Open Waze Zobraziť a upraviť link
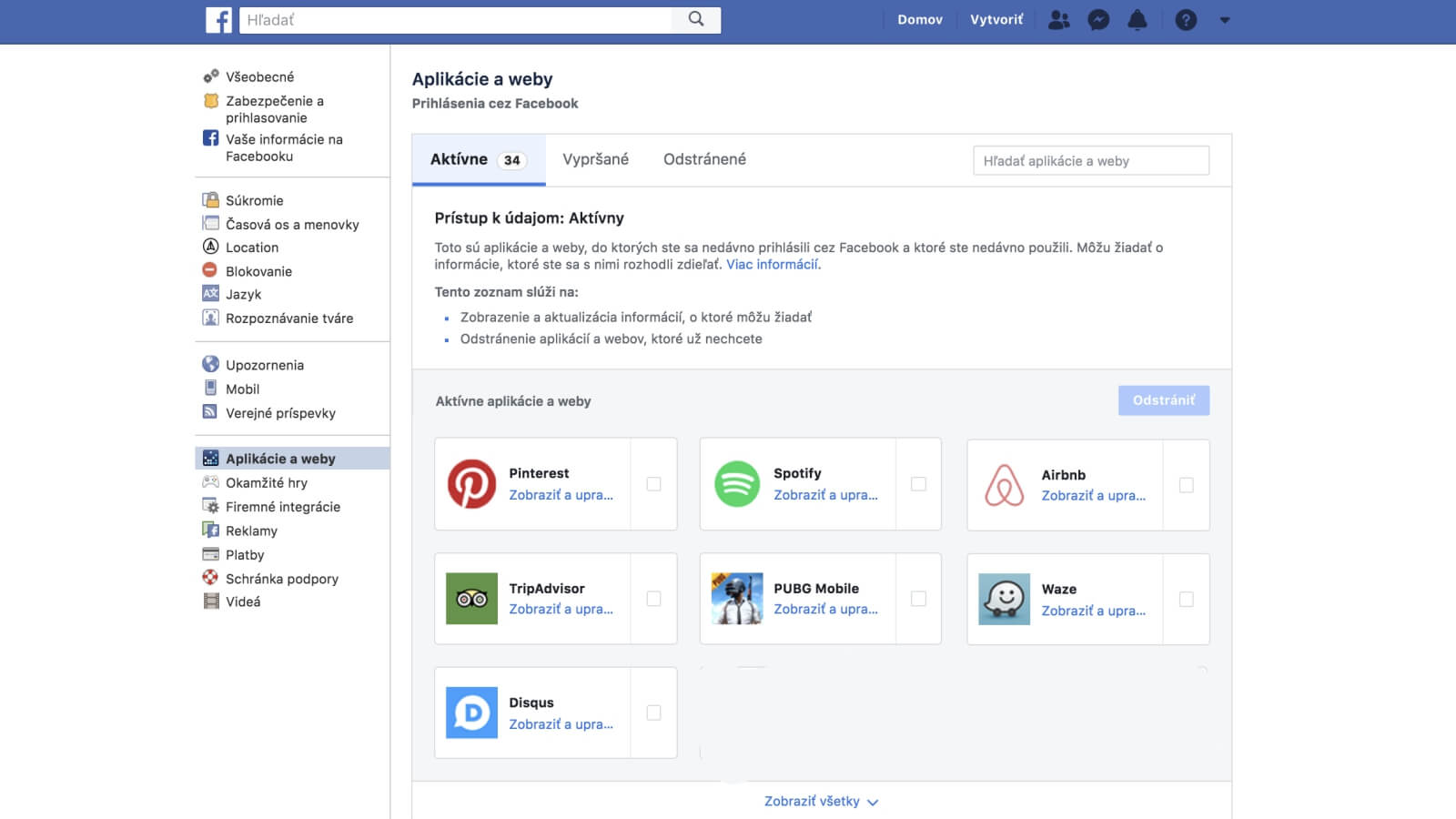The width and height of the screenshot is (1456, 819). [1093, 612]
